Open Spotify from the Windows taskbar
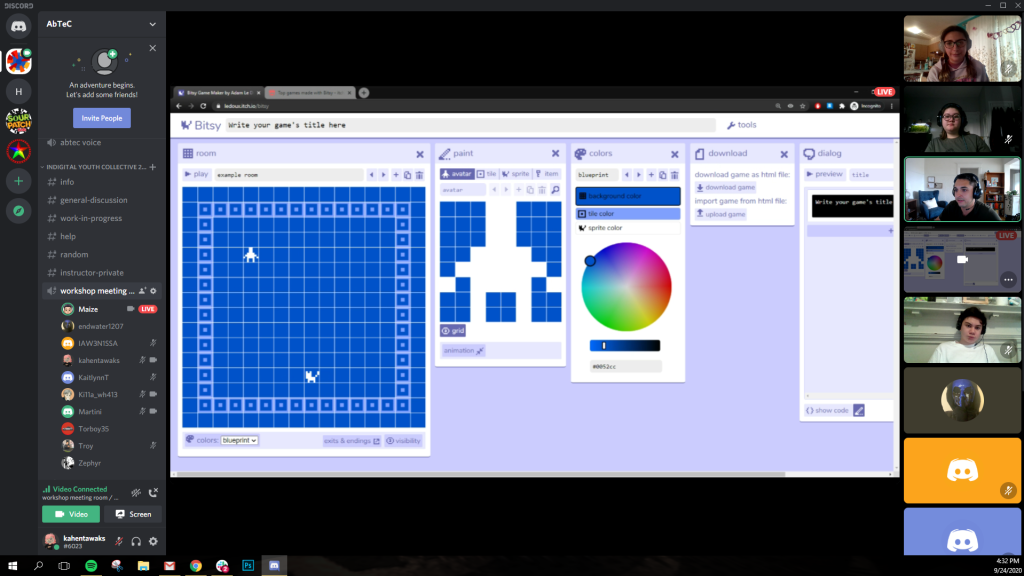The image size is (1024, 576). [x=91, y=566]
